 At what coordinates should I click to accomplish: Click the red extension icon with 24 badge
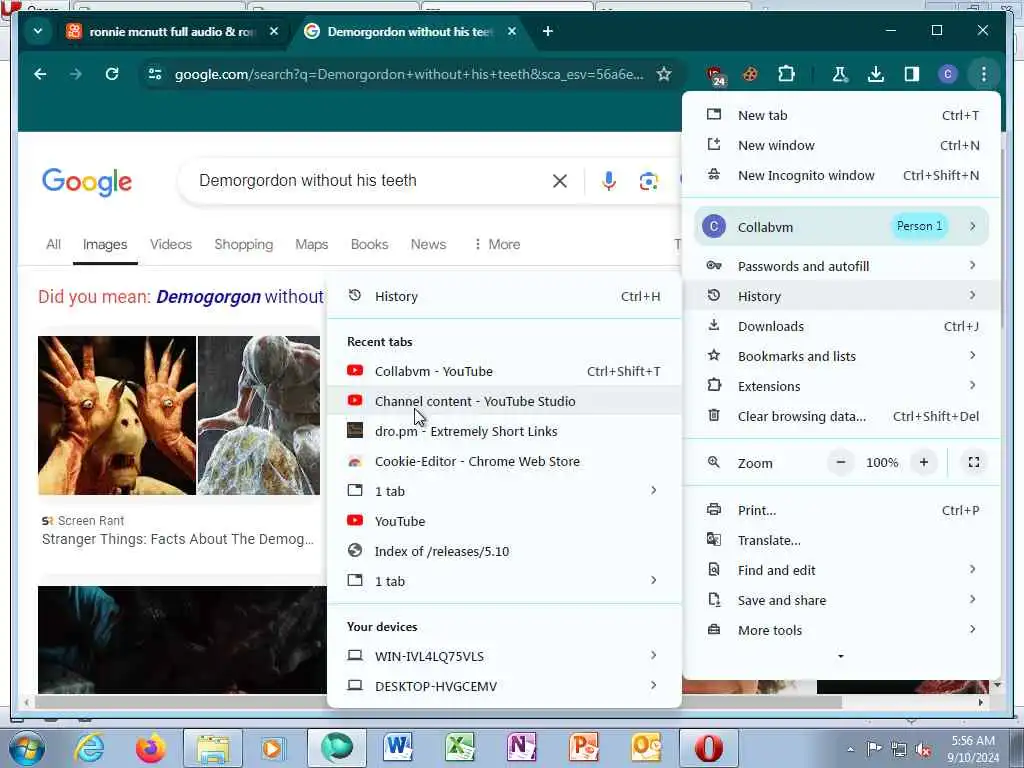tap(716, 75)
